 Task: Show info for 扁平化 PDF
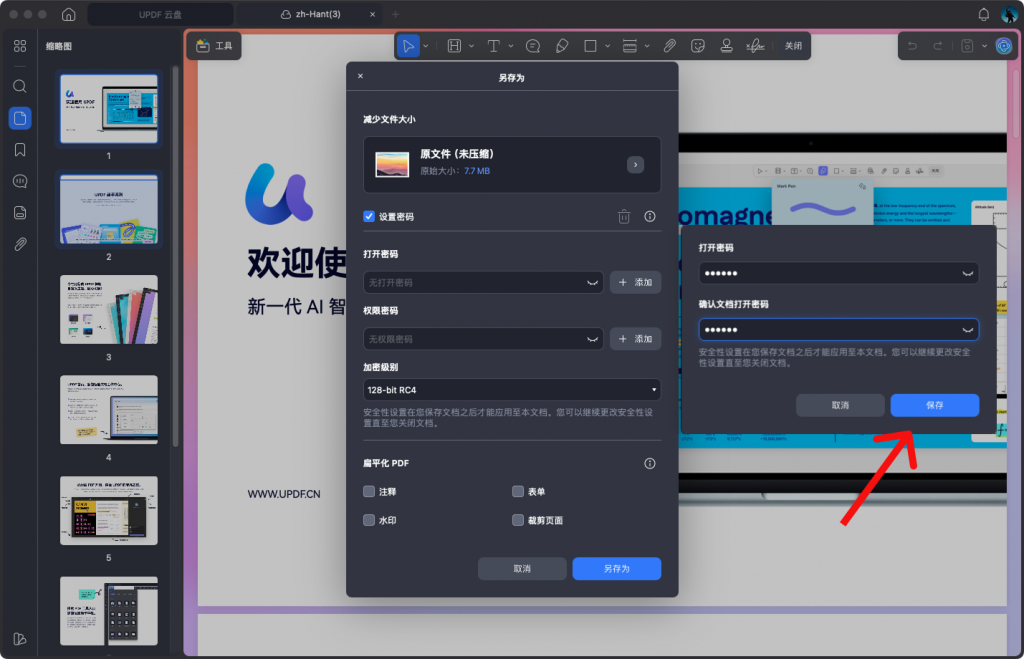coord(650,463)
